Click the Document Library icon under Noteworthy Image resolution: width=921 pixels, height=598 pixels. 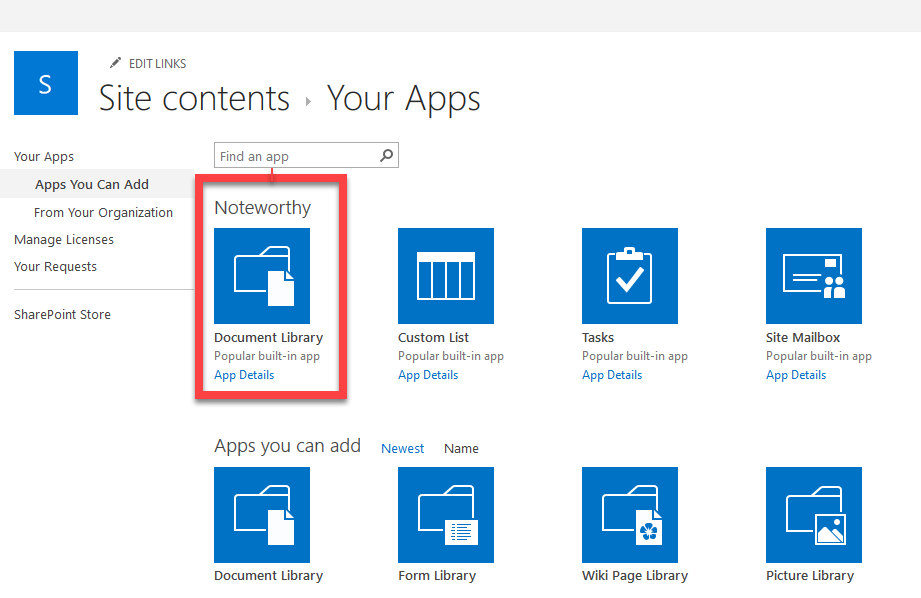pyautogui.click(x=262, y=276)
